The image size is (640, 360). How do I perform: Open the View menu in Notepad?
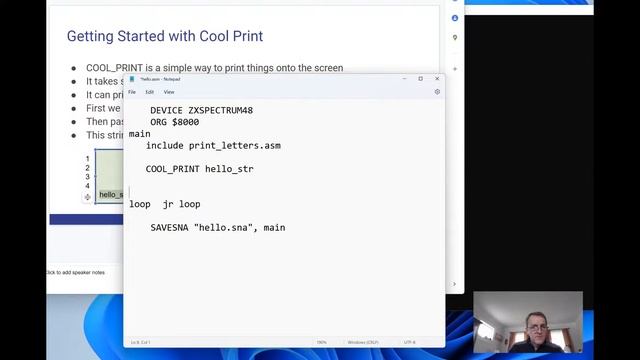click(169, 92)
